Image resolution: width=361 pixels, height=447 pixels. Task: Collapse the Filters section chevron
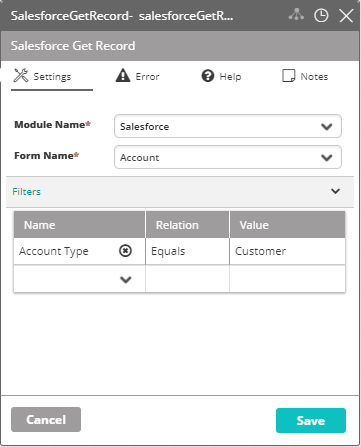[335, 191]
